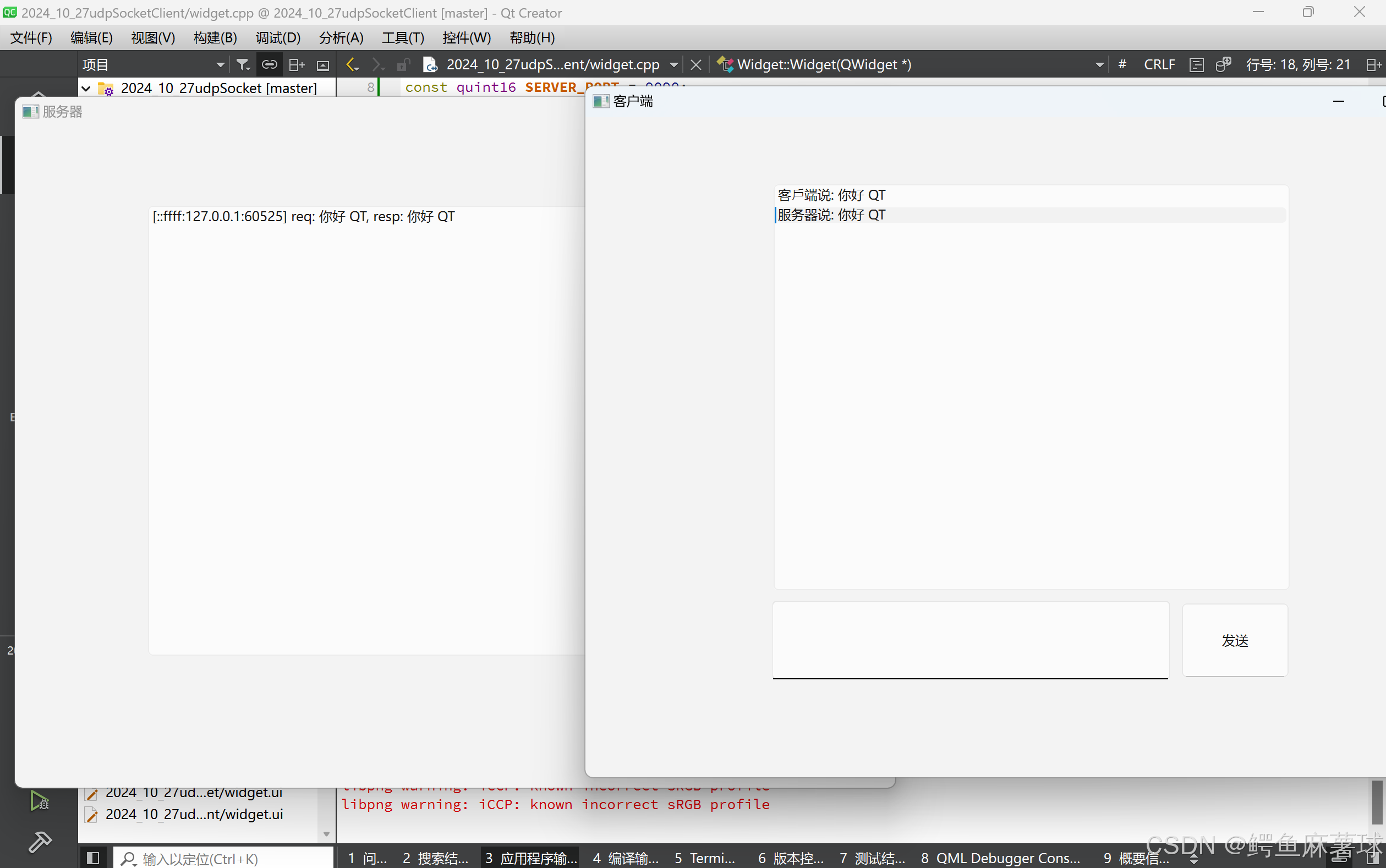This screenshot has width=1386, height=868.
Task: Switch to the 7 测试结... output tab
Action: (x=872, y=858)
